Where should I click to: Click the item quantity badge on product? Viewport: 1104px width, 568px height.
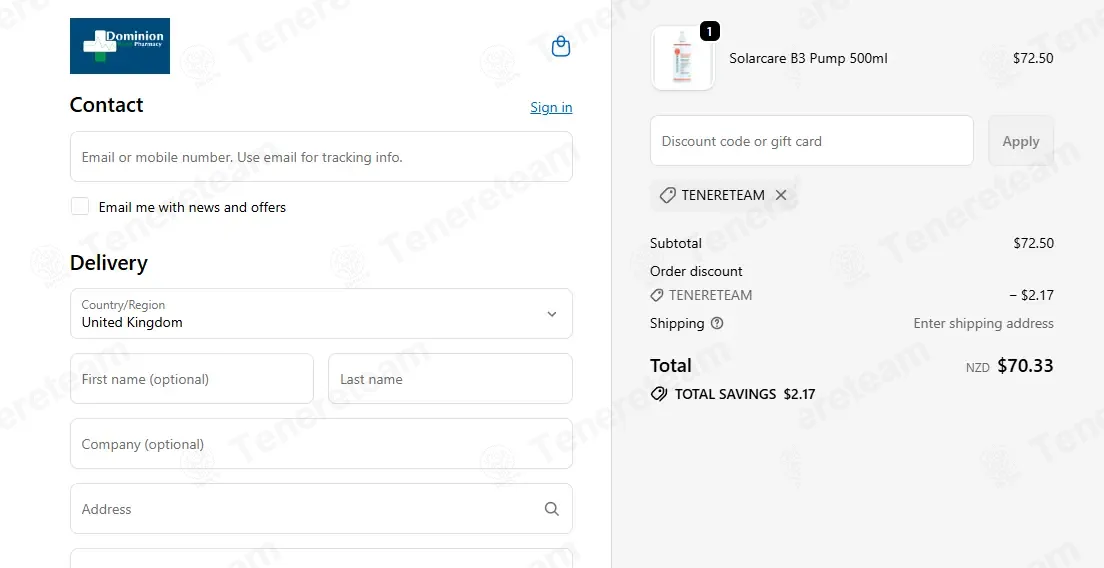tap(710, 32)
